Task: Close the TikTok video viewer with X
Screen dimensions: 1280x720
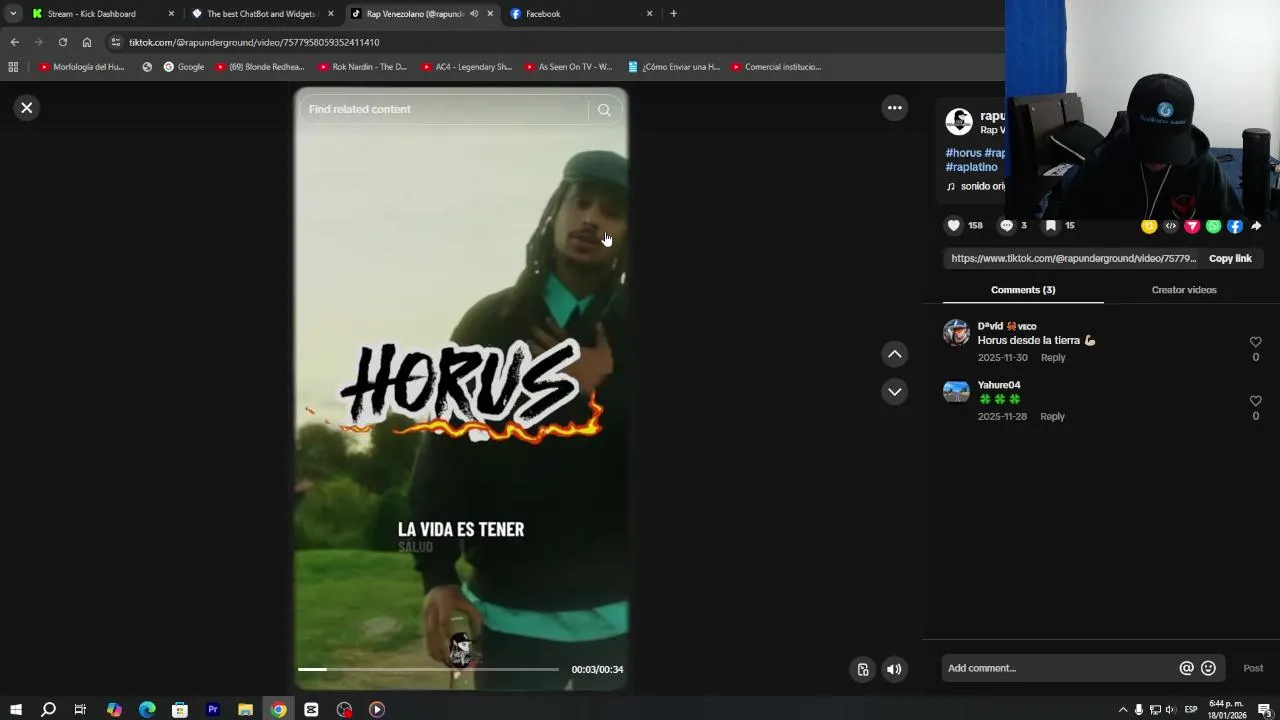Action: coord(27,108)
